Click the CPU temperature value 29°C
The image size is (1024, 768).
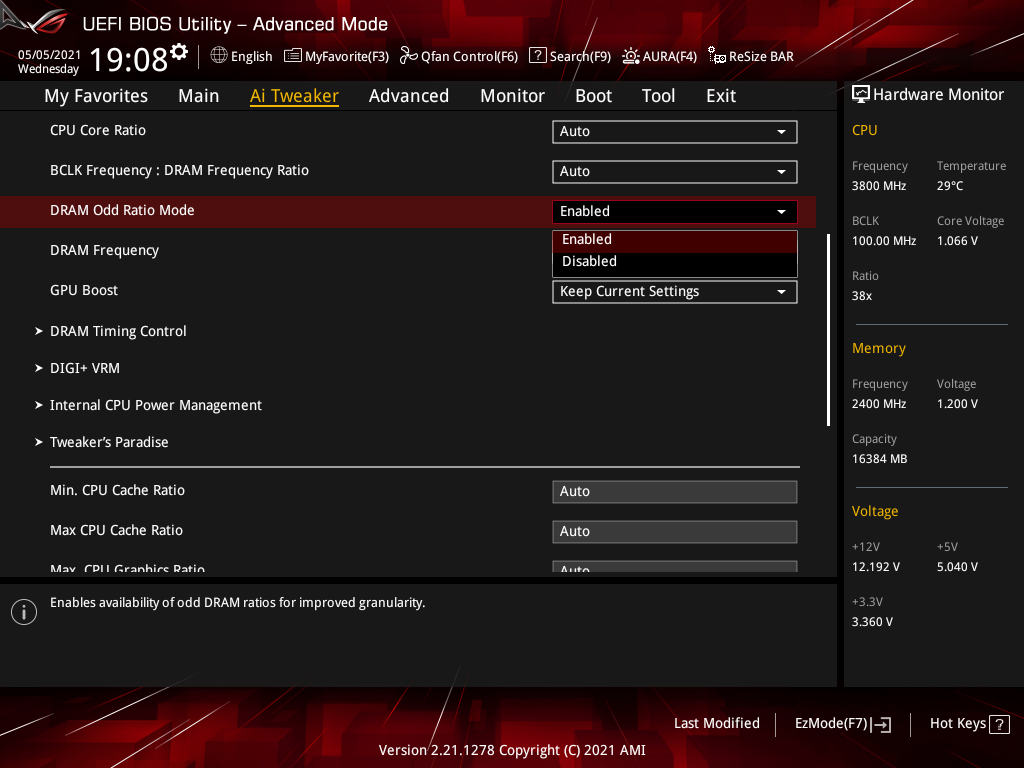point(950,186)
